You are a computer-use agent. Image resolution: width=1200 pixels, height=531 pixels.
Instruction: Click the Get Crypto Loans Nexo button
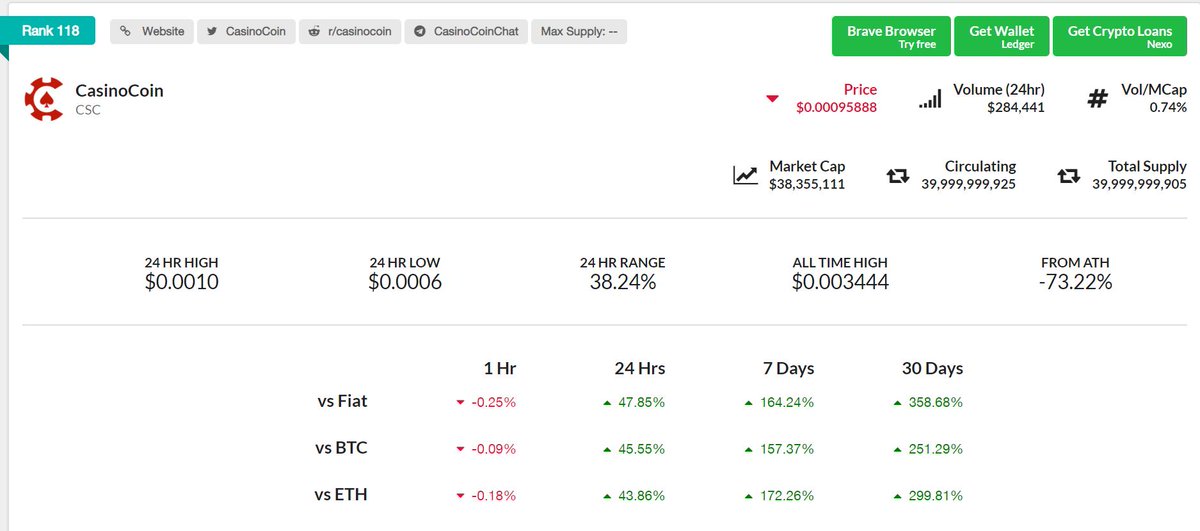pos(1120,37)
